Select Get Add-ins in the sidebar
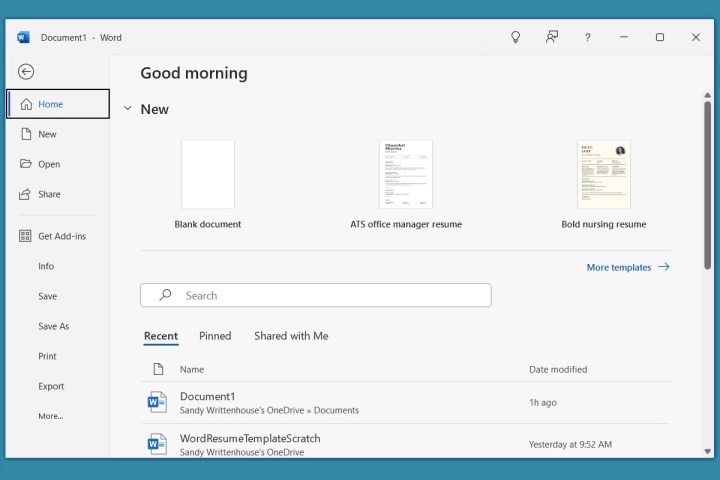This screenshot has height=480, width=720. tap(61, 236)
